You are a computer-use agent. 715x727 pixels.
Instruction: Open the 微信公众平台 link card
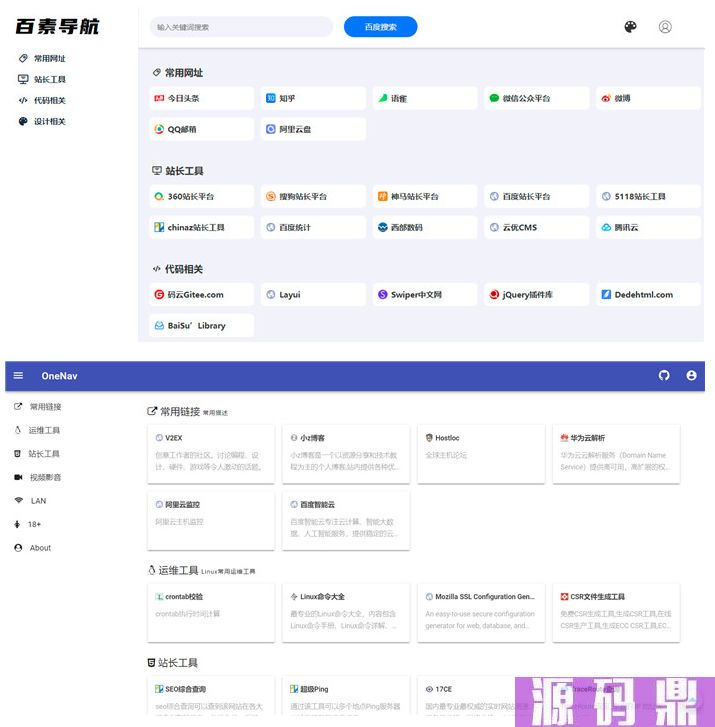coord(536,98)
